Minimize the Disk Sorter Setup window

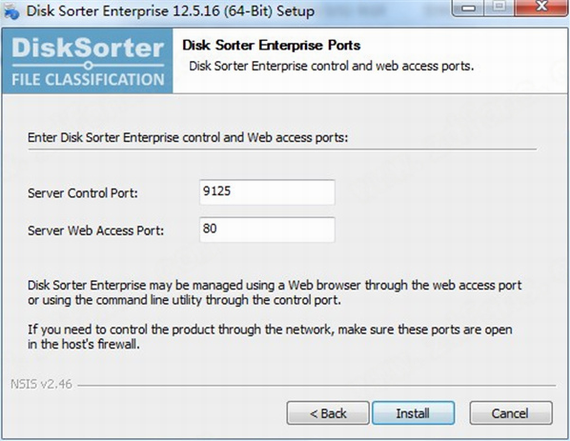tap(469, 8)
